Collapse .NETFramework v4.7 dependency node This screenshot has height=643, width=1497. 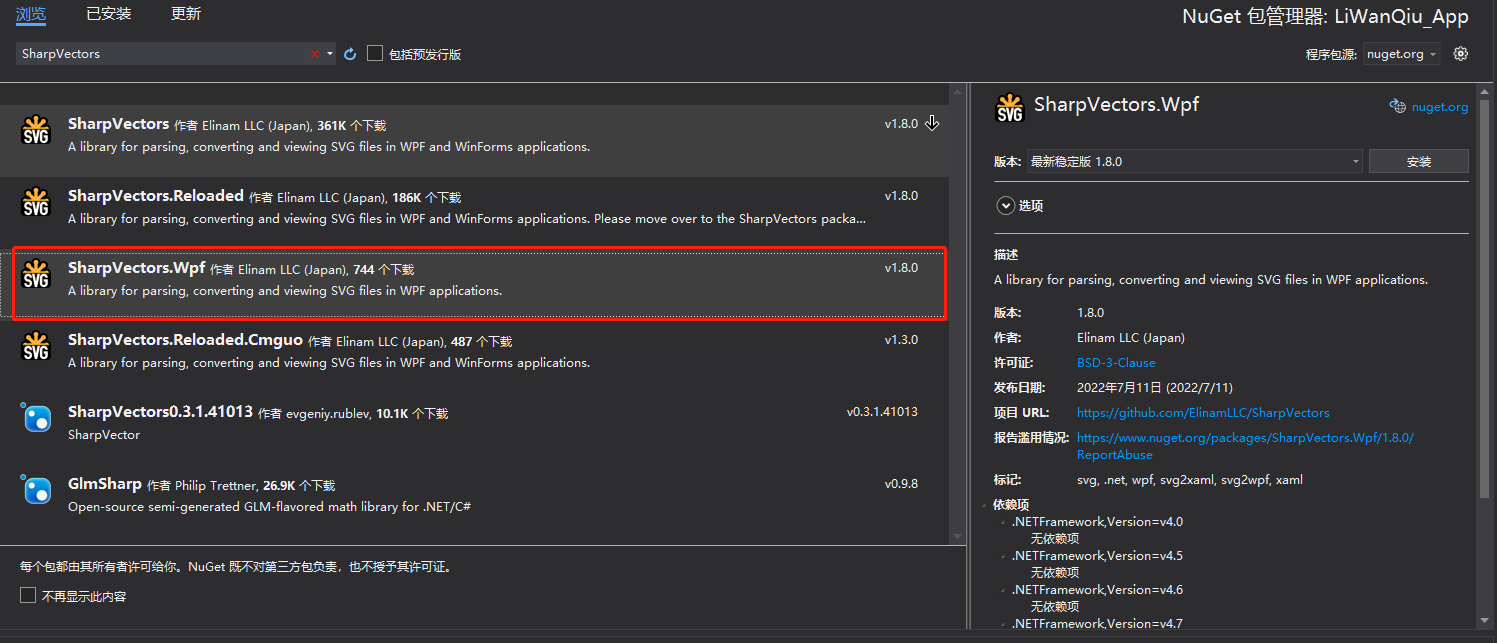pos(1003,624)
